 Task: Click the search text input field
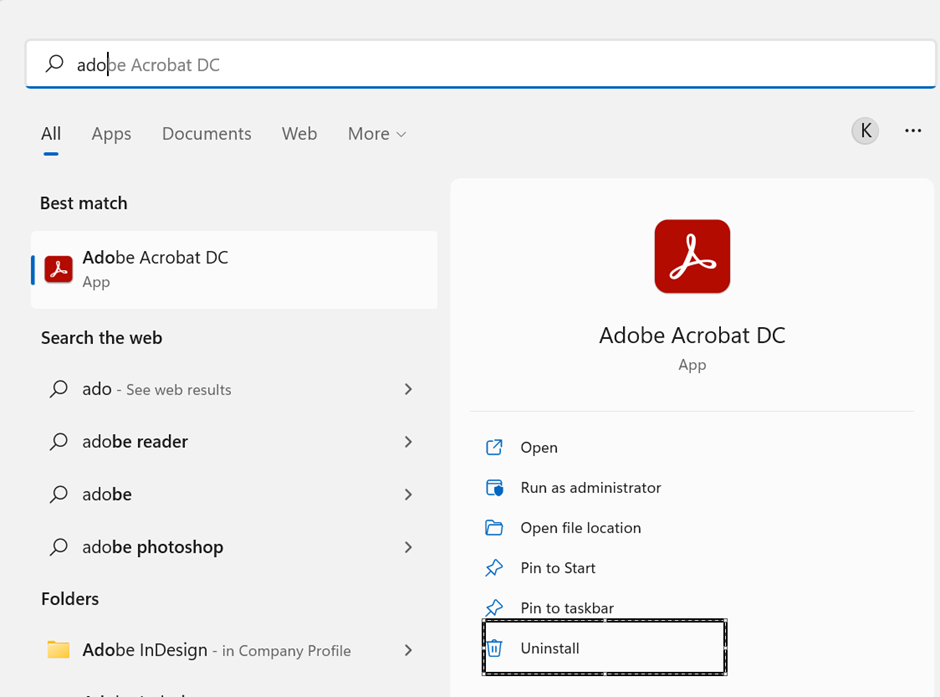point(480,64)
